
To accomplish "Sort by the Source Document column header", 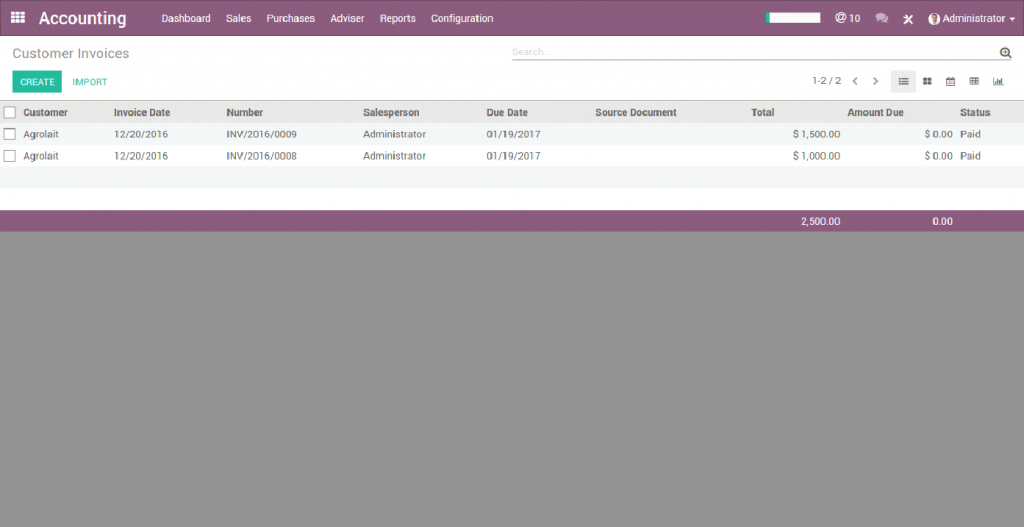I will pos(636,112).
